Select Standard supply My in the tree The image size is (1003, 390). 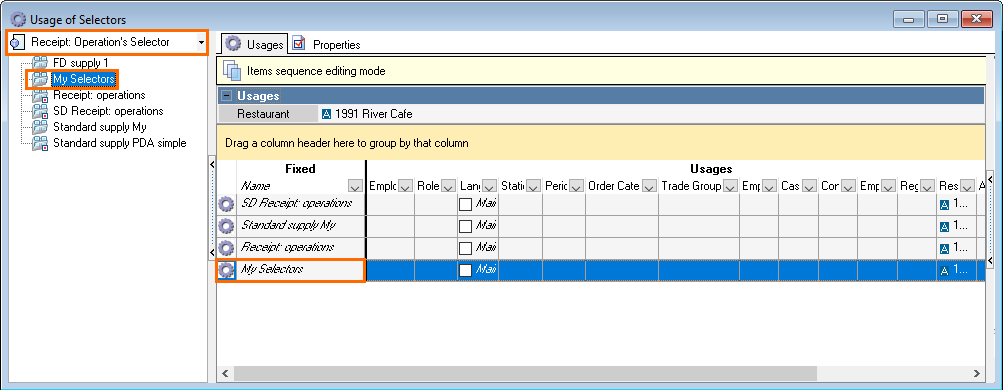[x=100, y=127]
